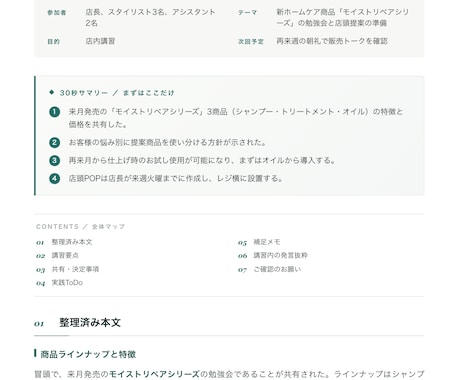
Task: Go to contents entry 04 実践ToDo
Action: [x=59, y=283]
